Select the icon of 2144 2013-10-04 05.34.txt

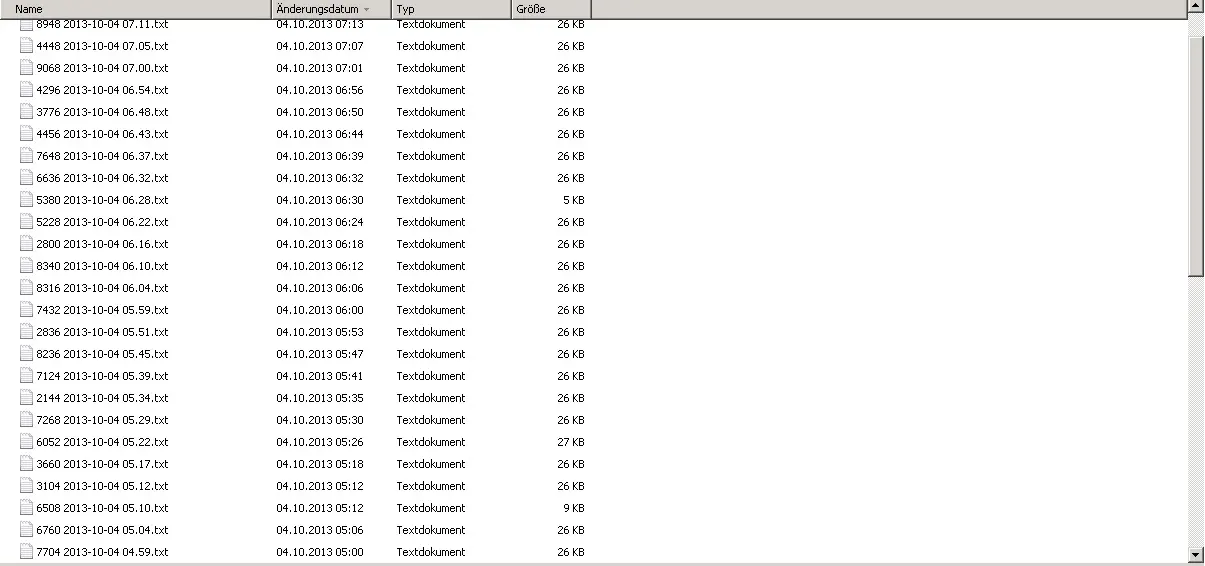click(27, 398)
